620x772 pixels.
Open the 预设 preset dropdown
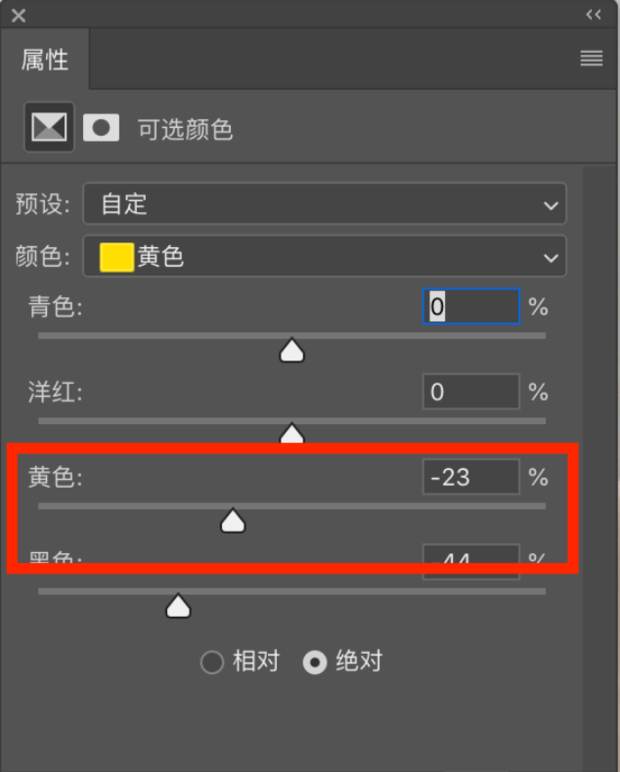tap(325, 204)
